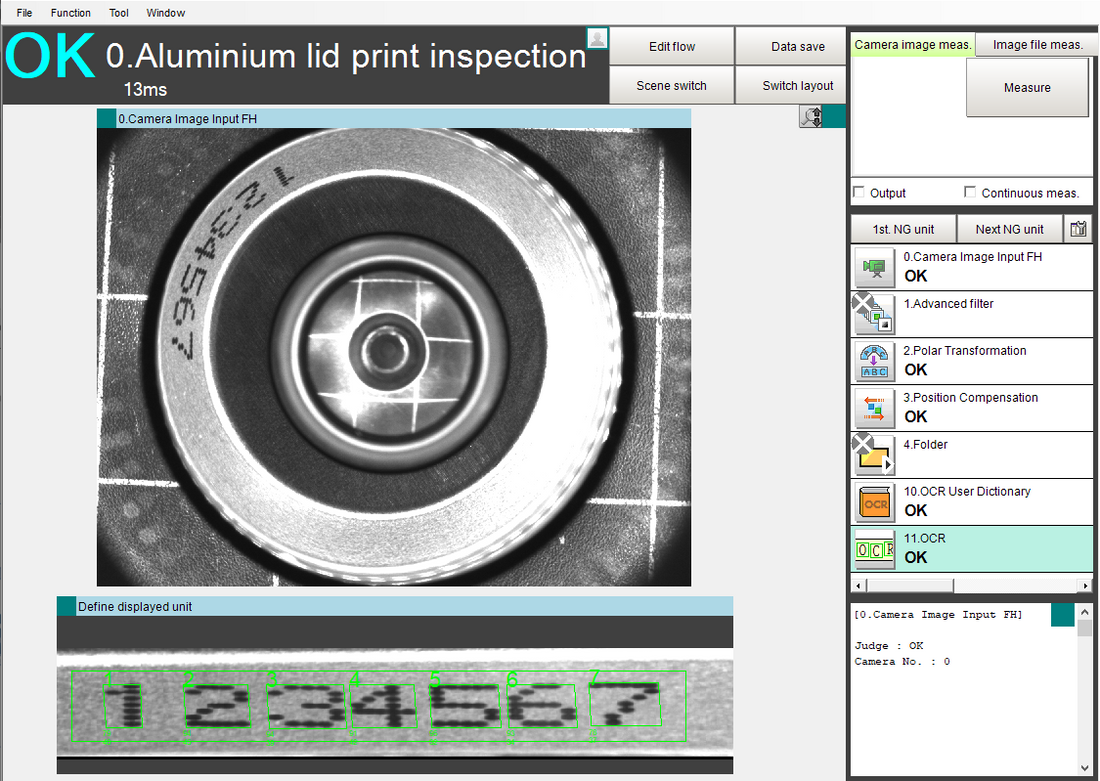Click right arrow of flow list scrollbar
1100x781 pixels.
tap(1085, 585)
